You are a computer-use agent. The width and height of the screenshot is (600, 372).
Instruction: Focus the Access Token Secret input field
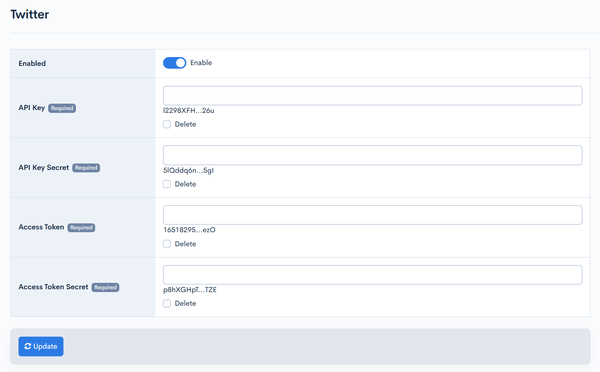373,275
